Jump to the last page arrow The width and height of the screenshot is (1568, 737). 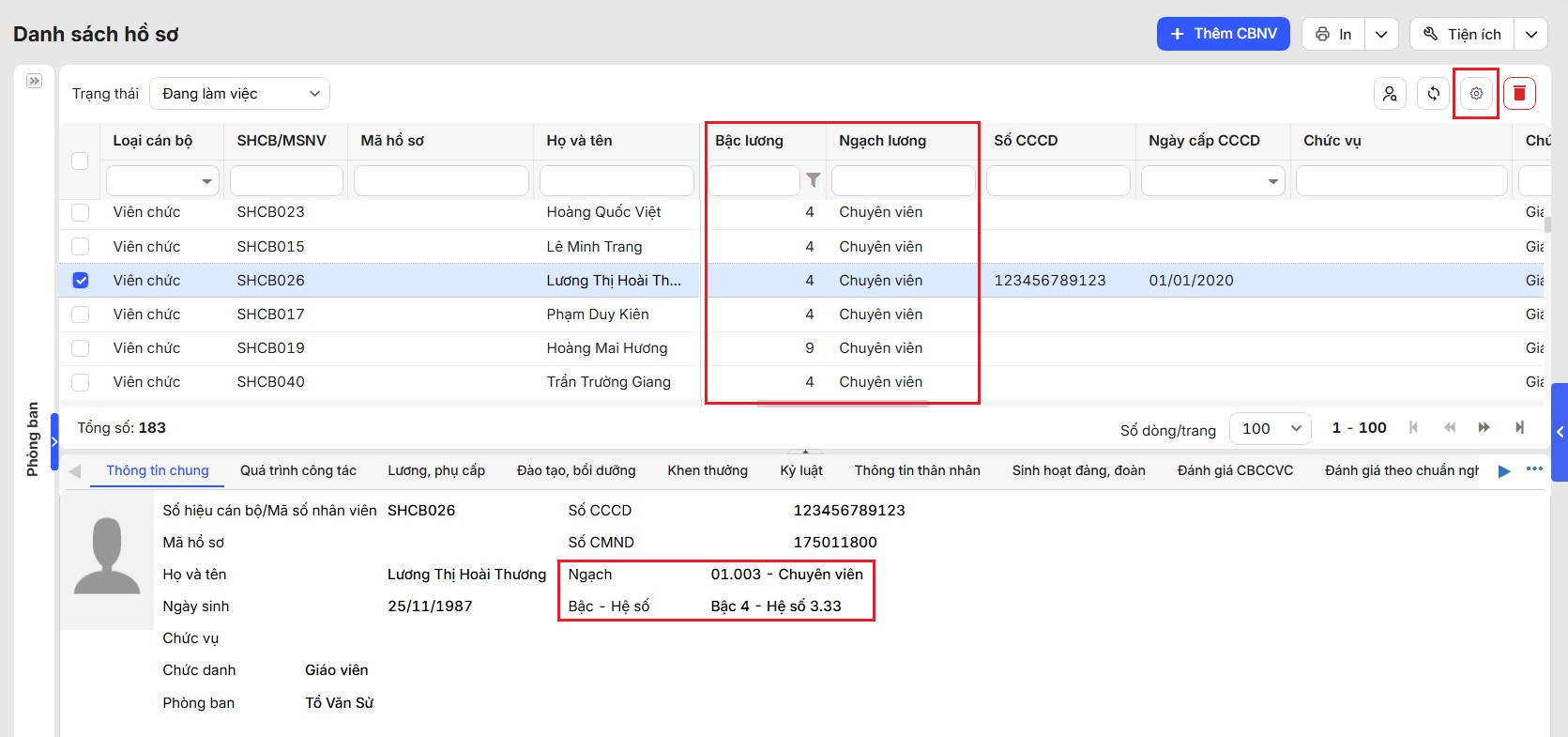coord(1519,428)
